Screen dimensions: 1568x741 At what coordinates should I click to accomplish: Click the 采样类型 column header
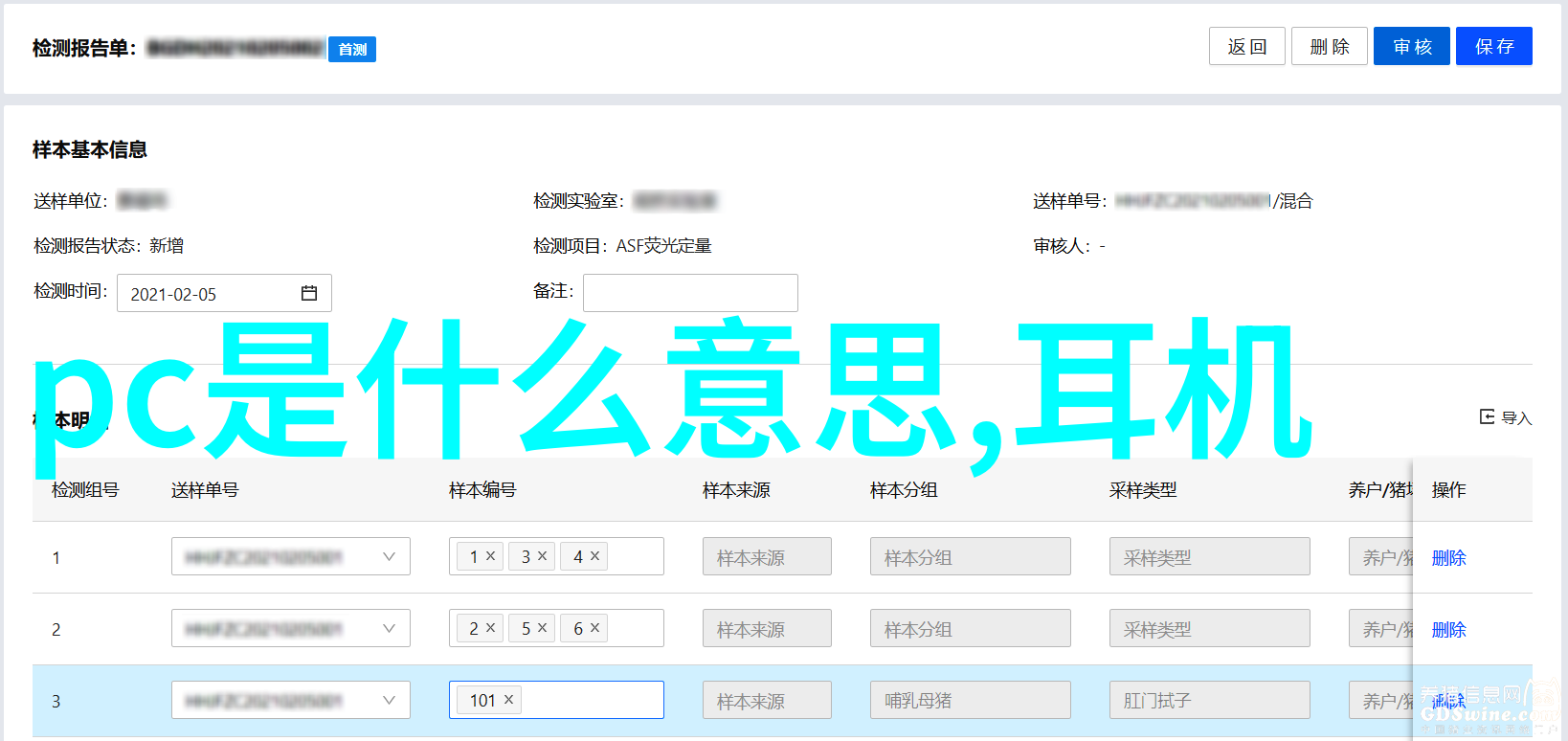click(x=1143, y=490)
